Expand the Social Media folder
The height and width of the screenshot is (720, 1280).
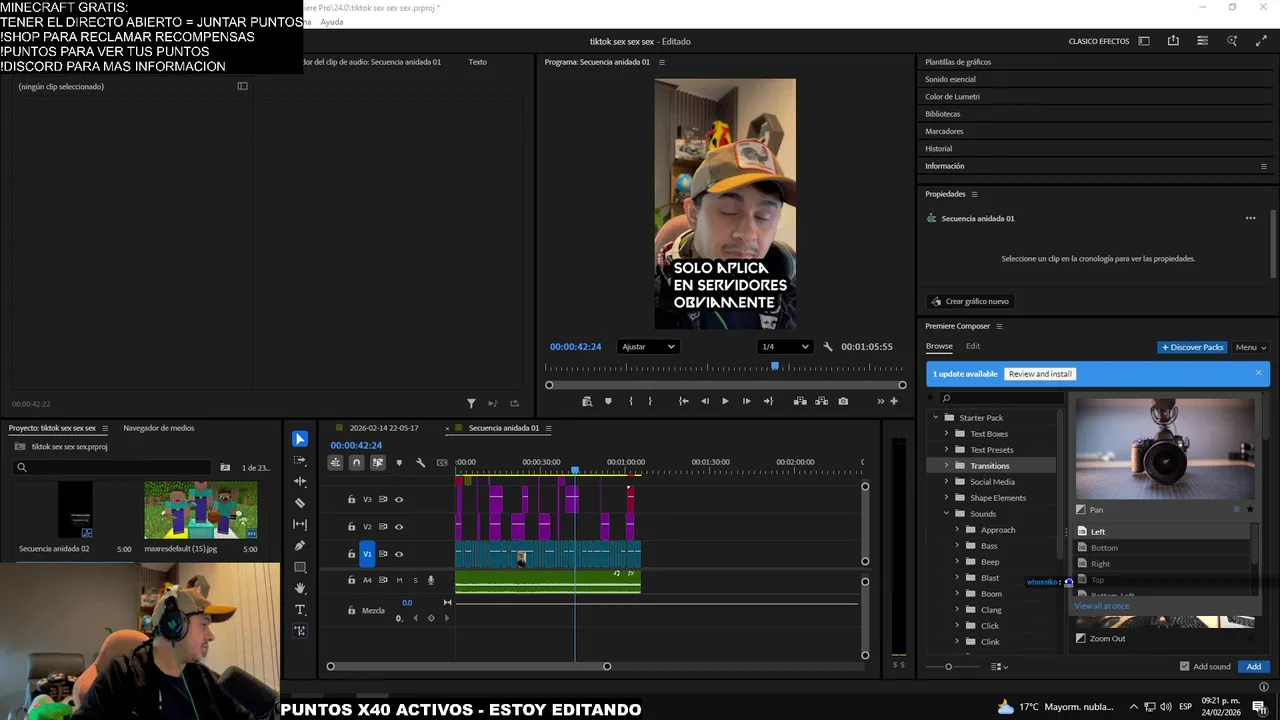point(946,482)
